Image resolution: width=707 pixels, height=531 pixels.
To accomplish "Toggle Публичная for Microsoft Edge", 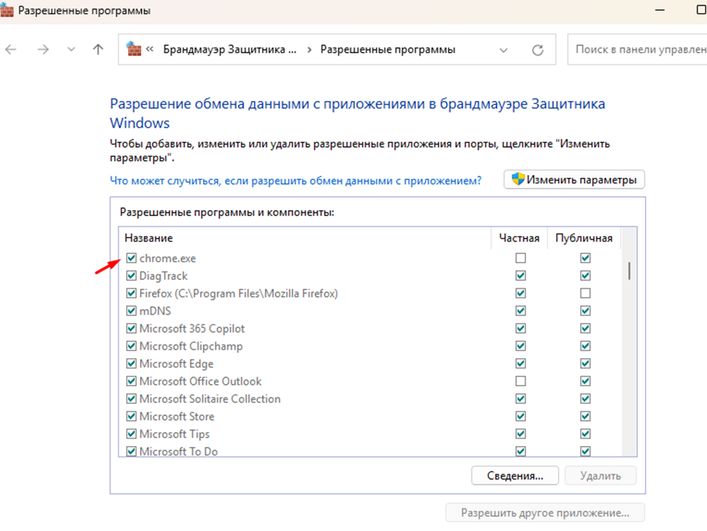I will click(585, 363).
